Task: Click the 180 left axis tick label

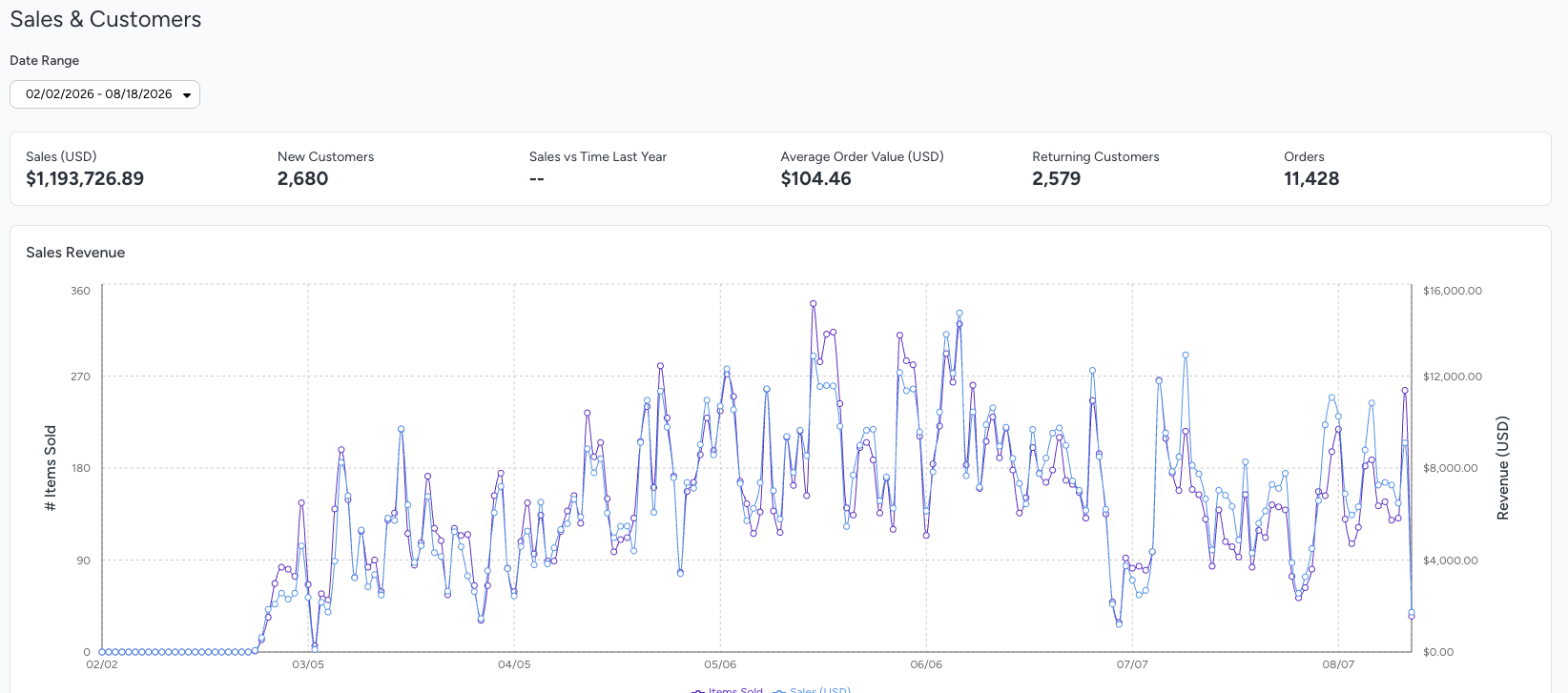Action: coord(80,468)
